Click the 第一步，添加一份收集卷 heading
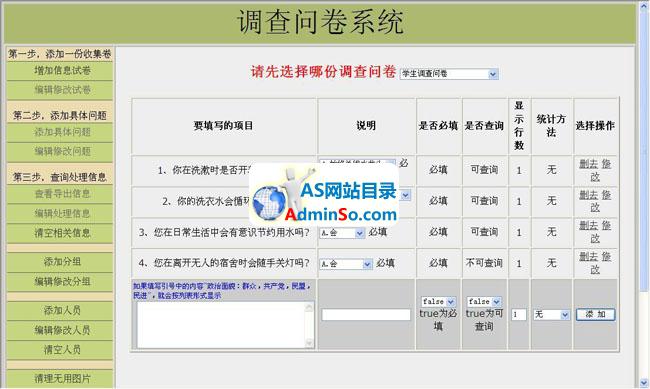 60,54
